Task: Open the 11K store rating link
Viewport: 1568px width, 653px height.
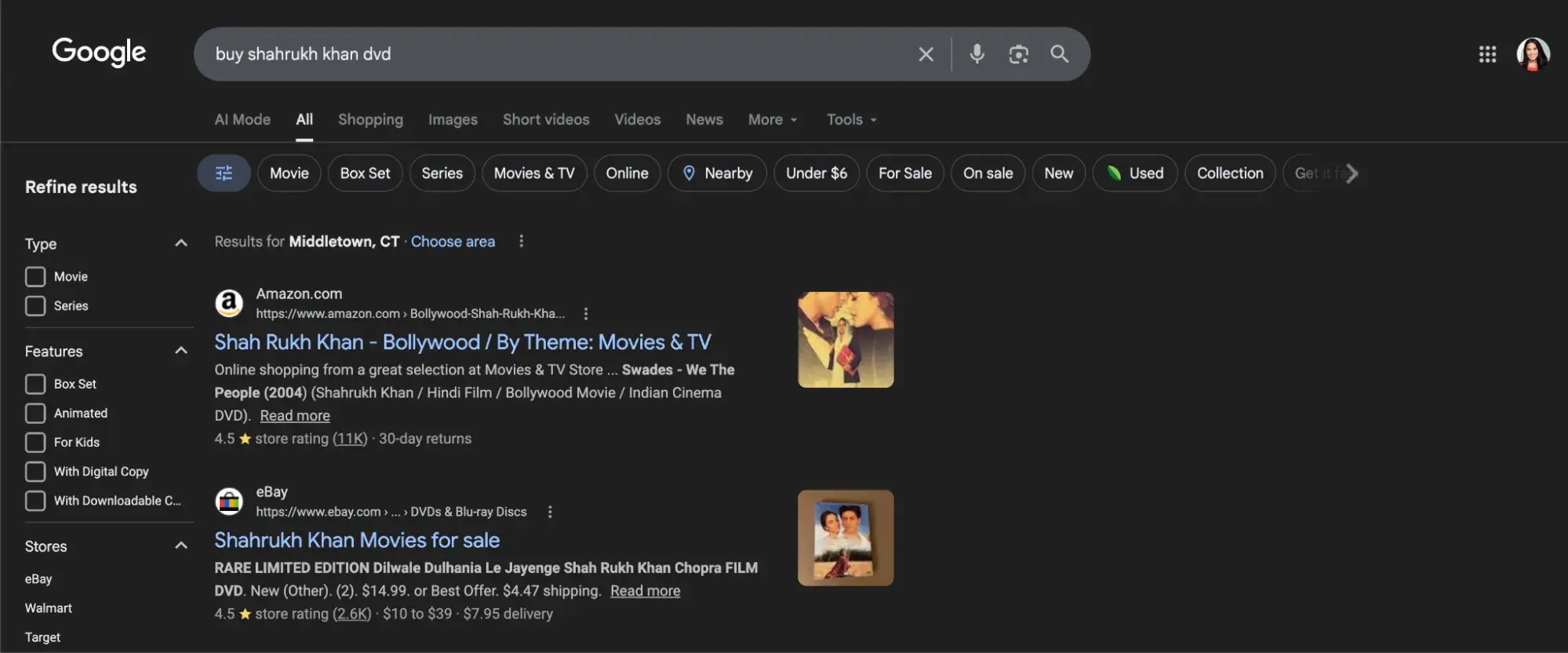Action: point(350,439)
